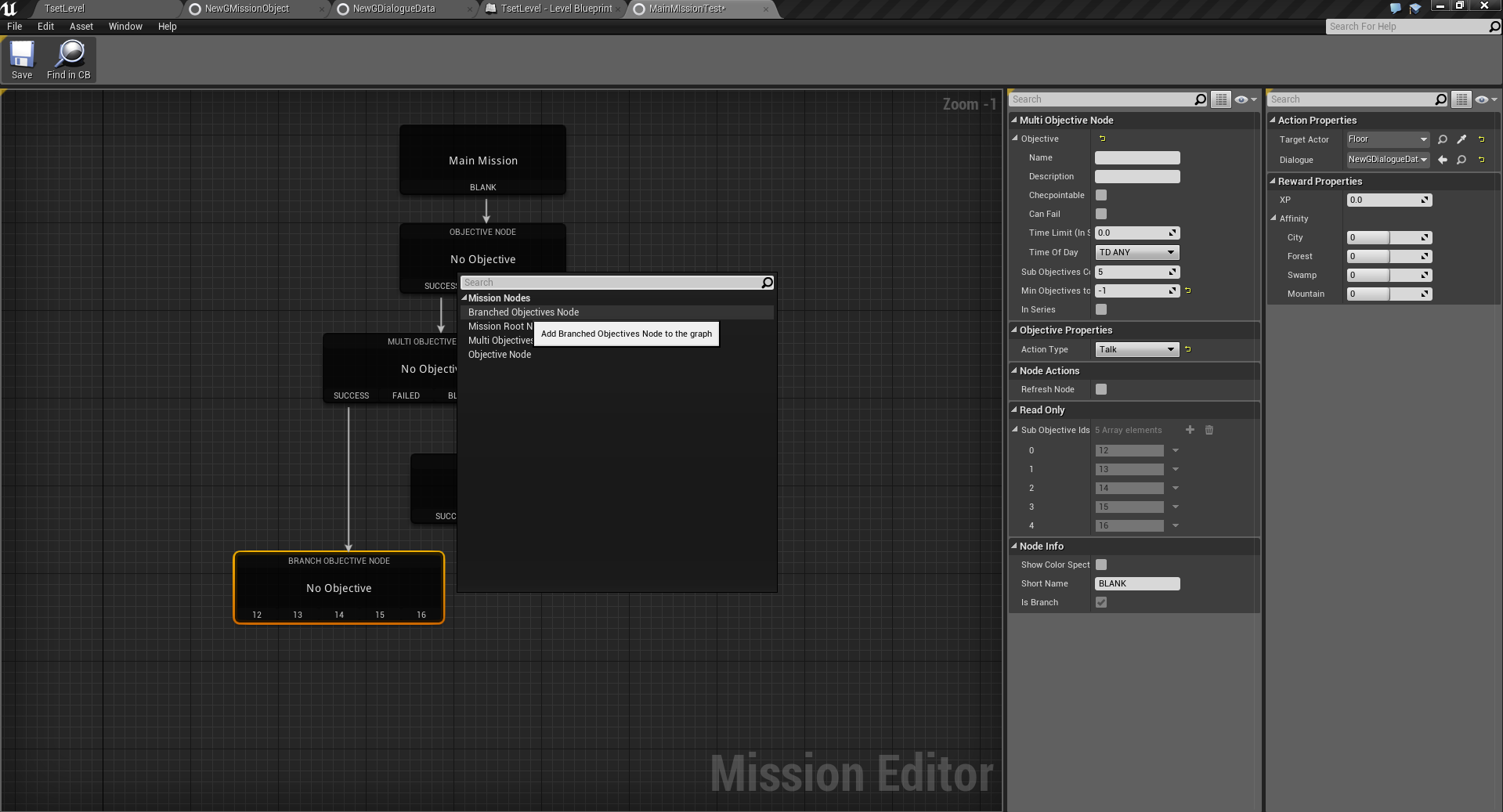1503x812 pixels.
Task: Pick Target Actor with the eyedropper icon
Action: click(x=1461, y=139)
